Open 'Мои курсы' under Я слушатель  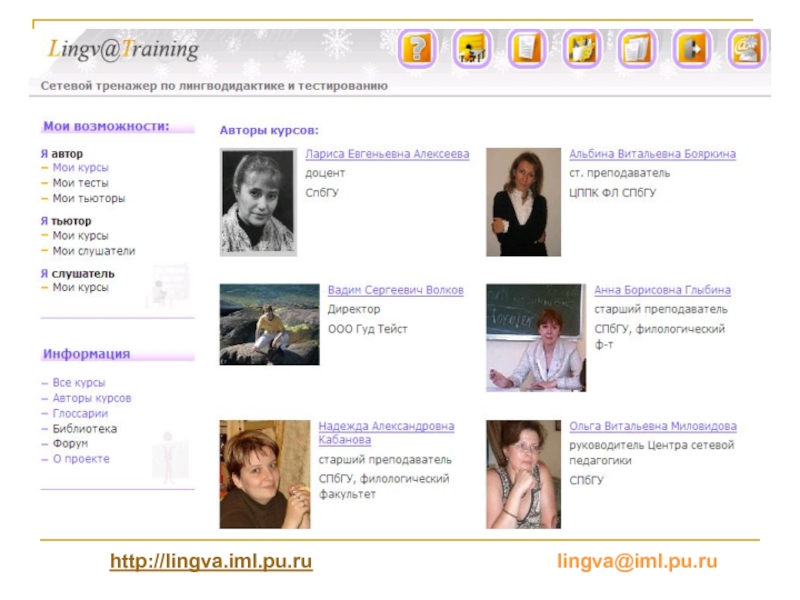coord(81,287)
